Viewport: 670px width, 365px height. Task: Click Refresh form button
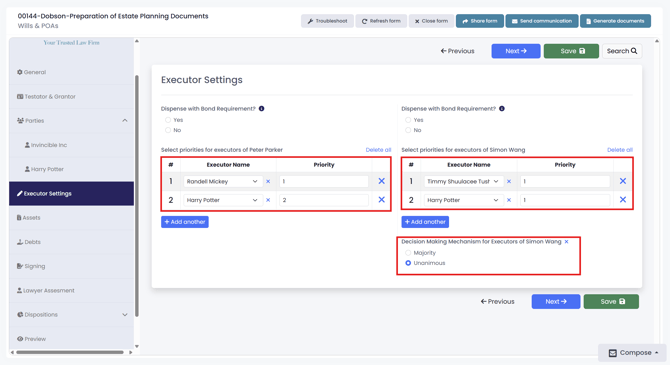point(381,21)
